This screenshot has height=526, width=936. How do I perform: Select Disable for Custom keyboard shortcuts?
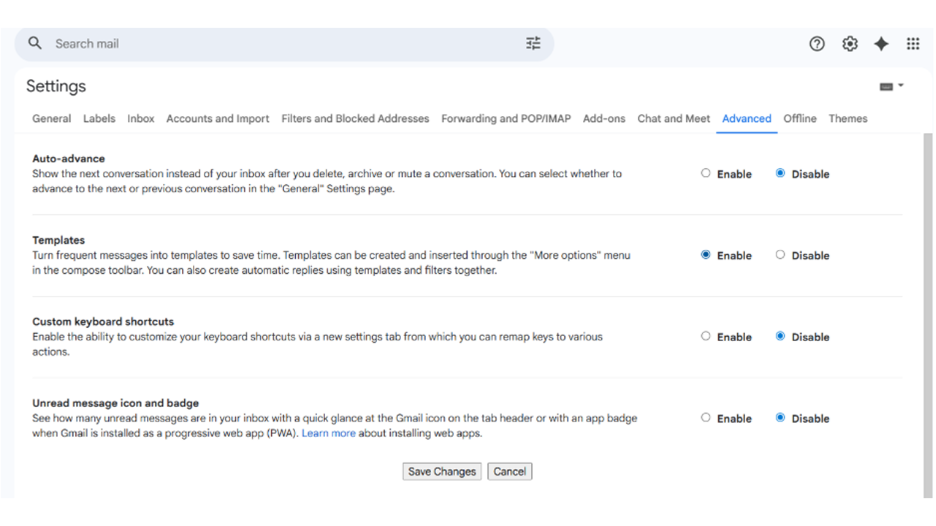(780, 336)
